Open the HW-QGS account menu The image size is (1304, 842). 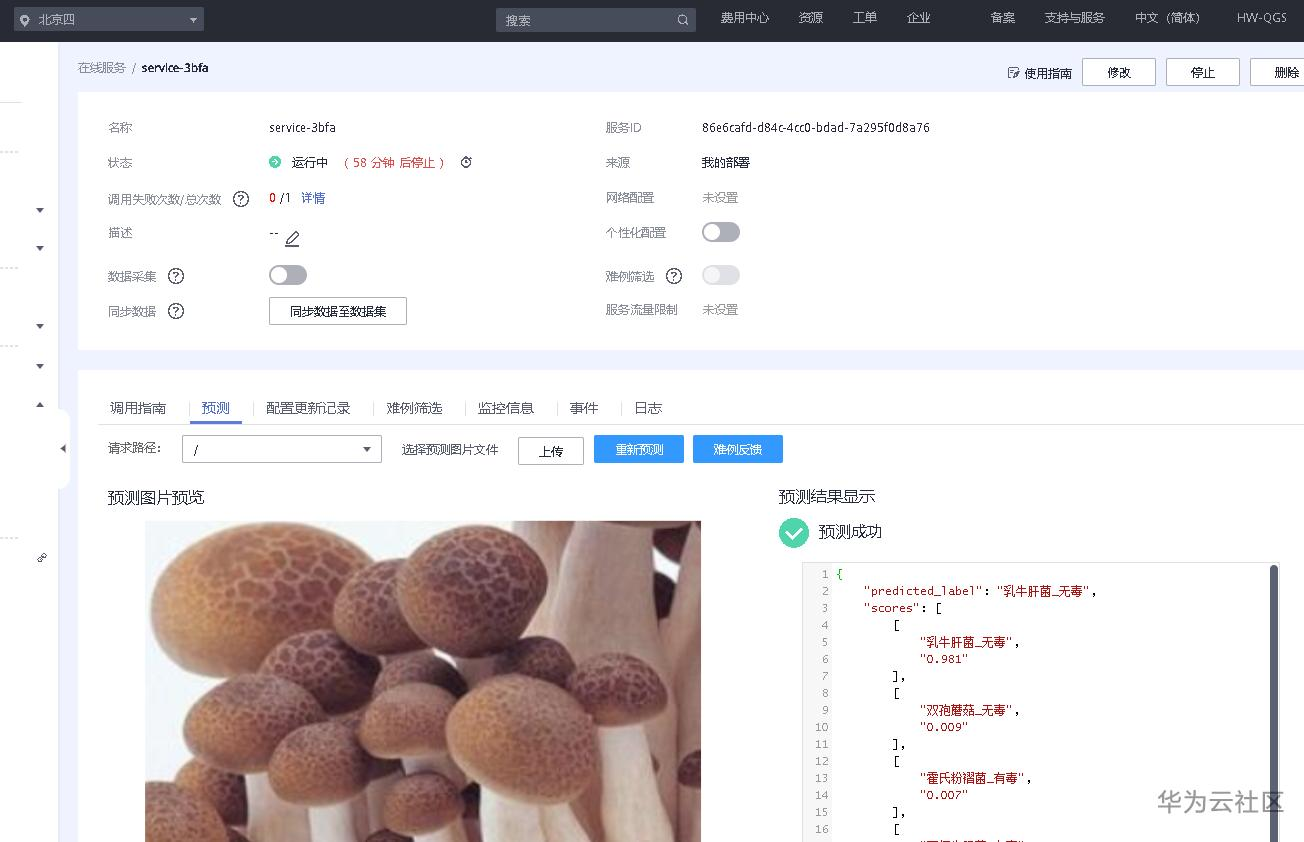click(x=1262, y=18)
